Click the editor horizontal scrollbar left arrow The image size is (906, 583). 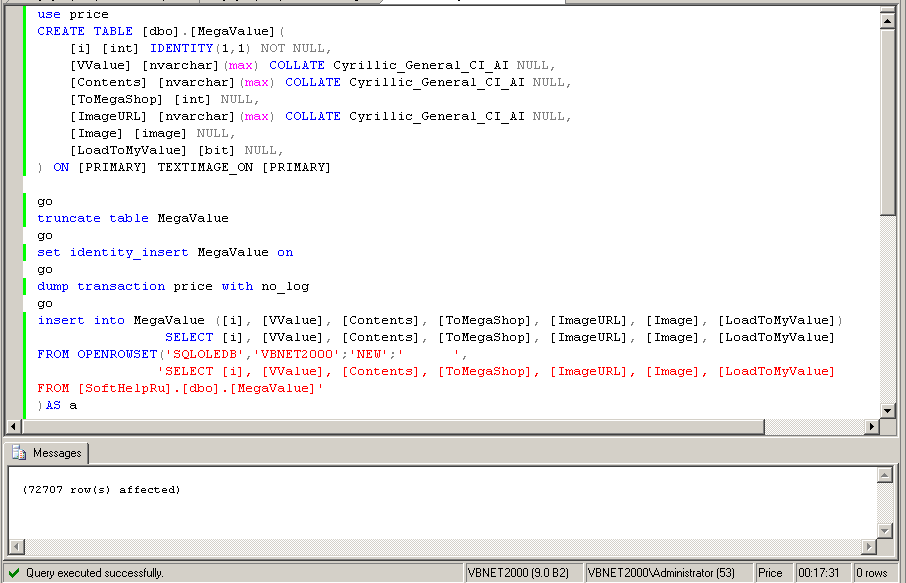13,427
